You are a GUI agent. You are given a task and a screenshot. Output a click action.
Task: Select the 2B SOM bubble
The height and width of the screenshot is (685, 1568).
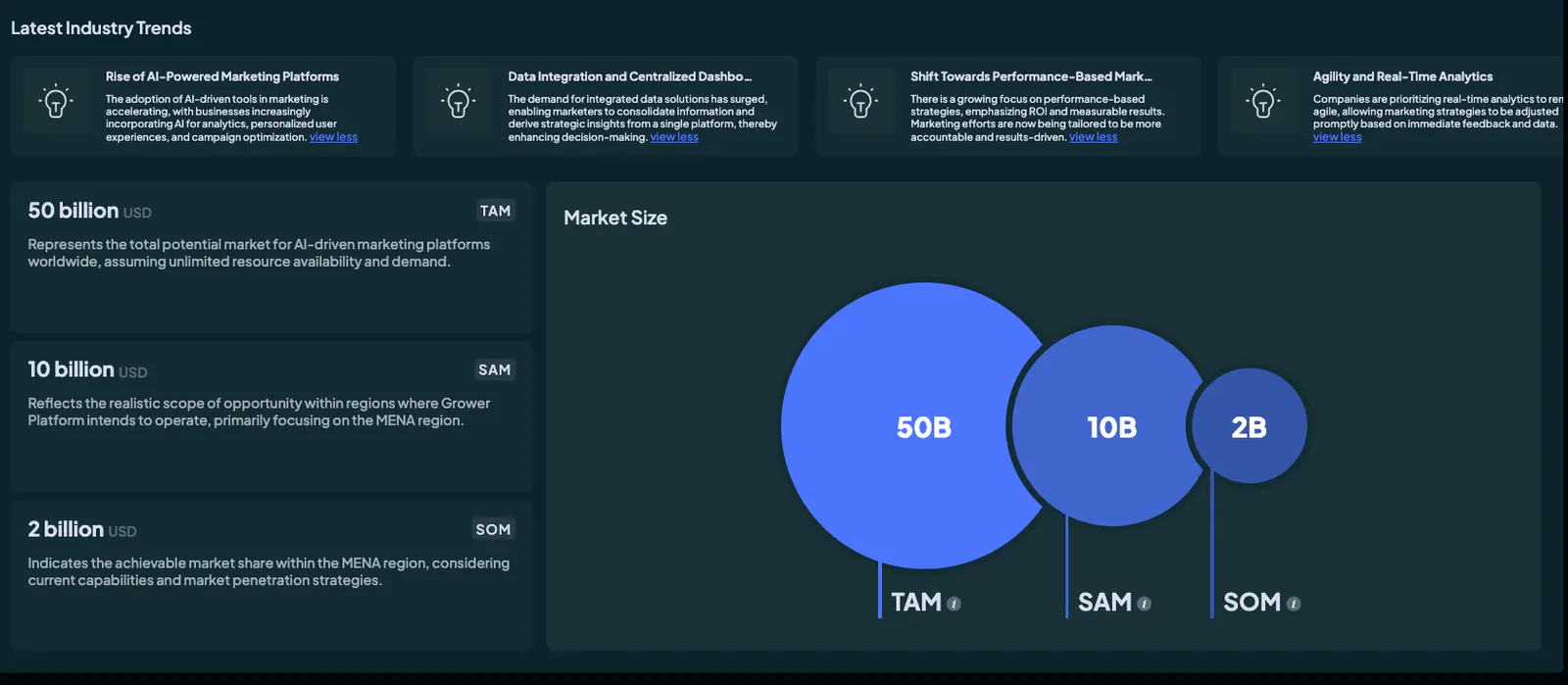coord(1249,425)
